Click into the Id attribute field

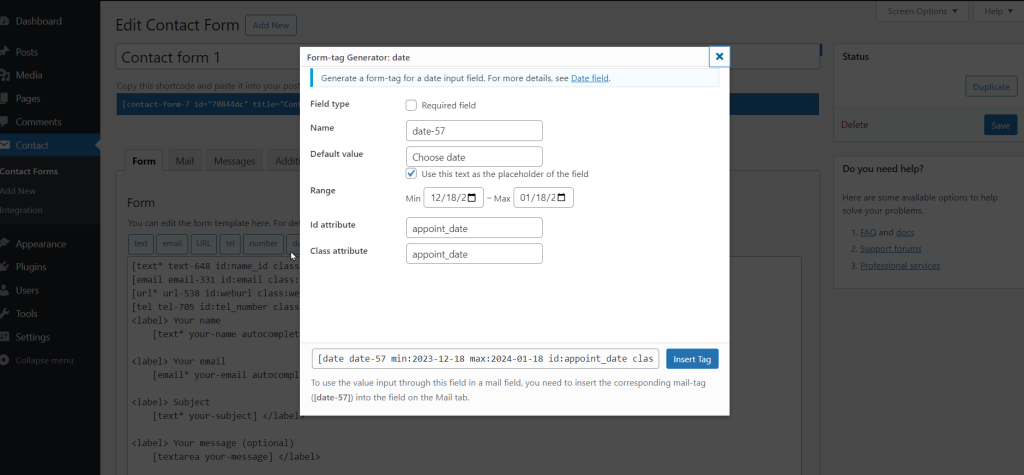[x=474, y=228]
